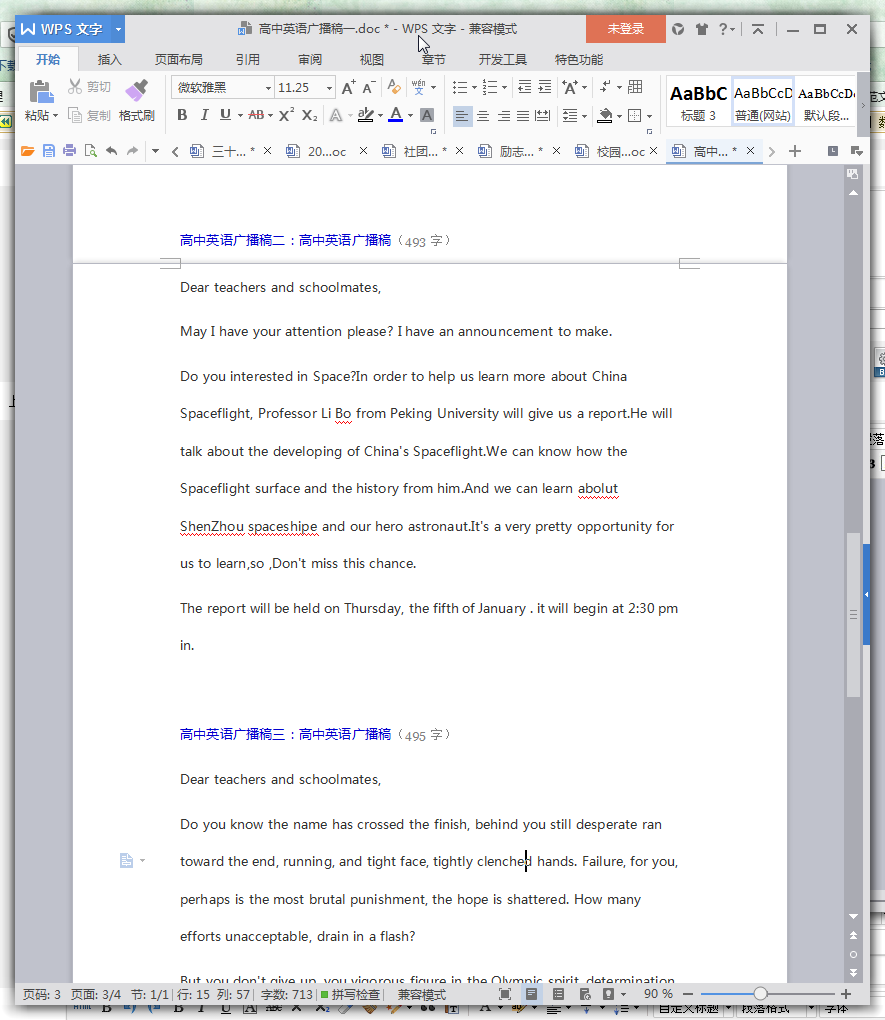This screenshot has width=885, height=1020.
Task: Click the highlight color pen swatch
Action: click(x=366, y=115)
